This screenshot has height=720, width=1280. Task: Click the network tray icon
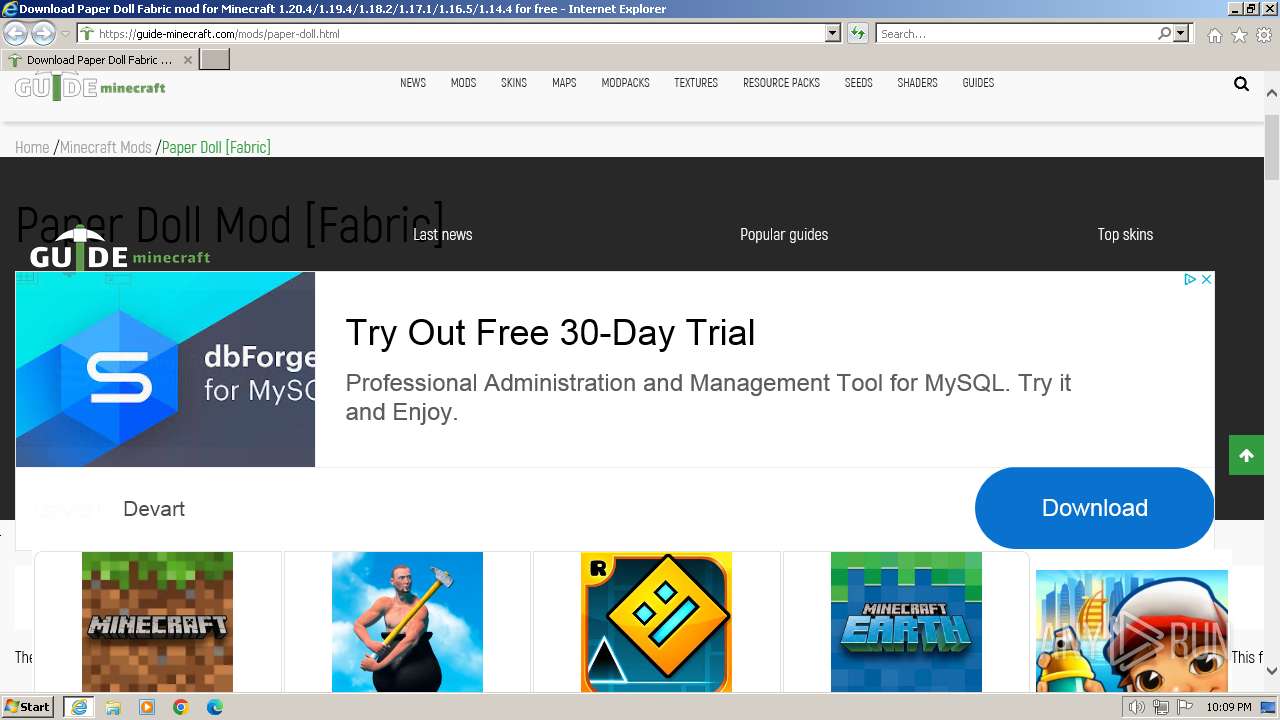coord(1161,707)
